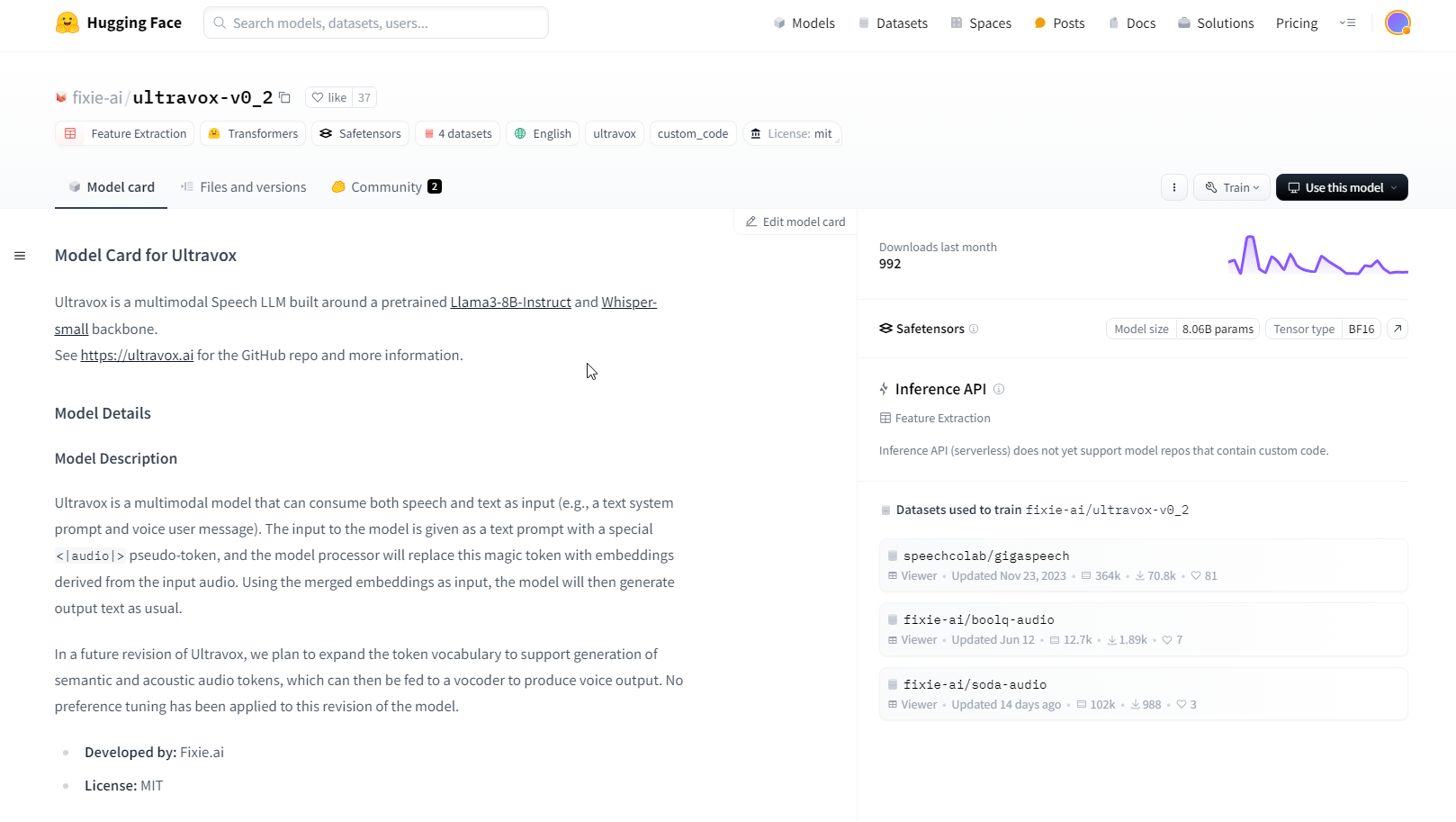Toggle the table of contents hamburger icon
Viewport: 1456px width, 822px height.
(20, 256)
